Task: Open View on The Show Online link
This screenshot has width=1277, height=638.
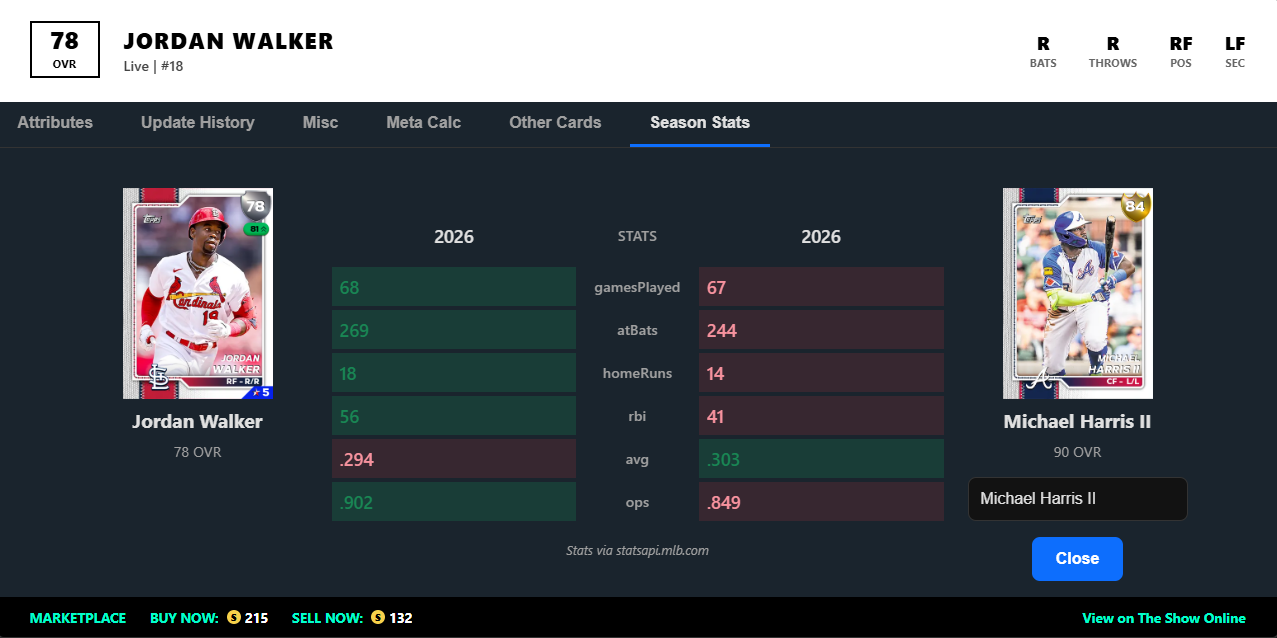Action: click(1164, 618)
